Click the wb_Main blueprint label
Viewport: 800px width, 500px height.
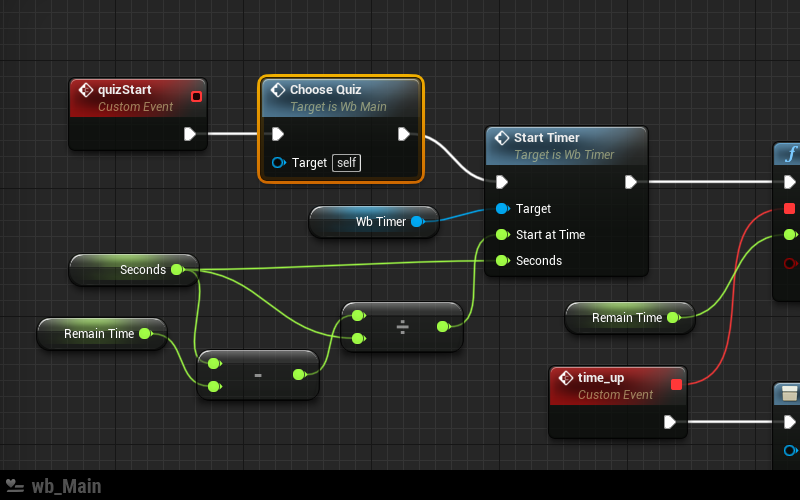pyautogui.click(x=66, y=486)
